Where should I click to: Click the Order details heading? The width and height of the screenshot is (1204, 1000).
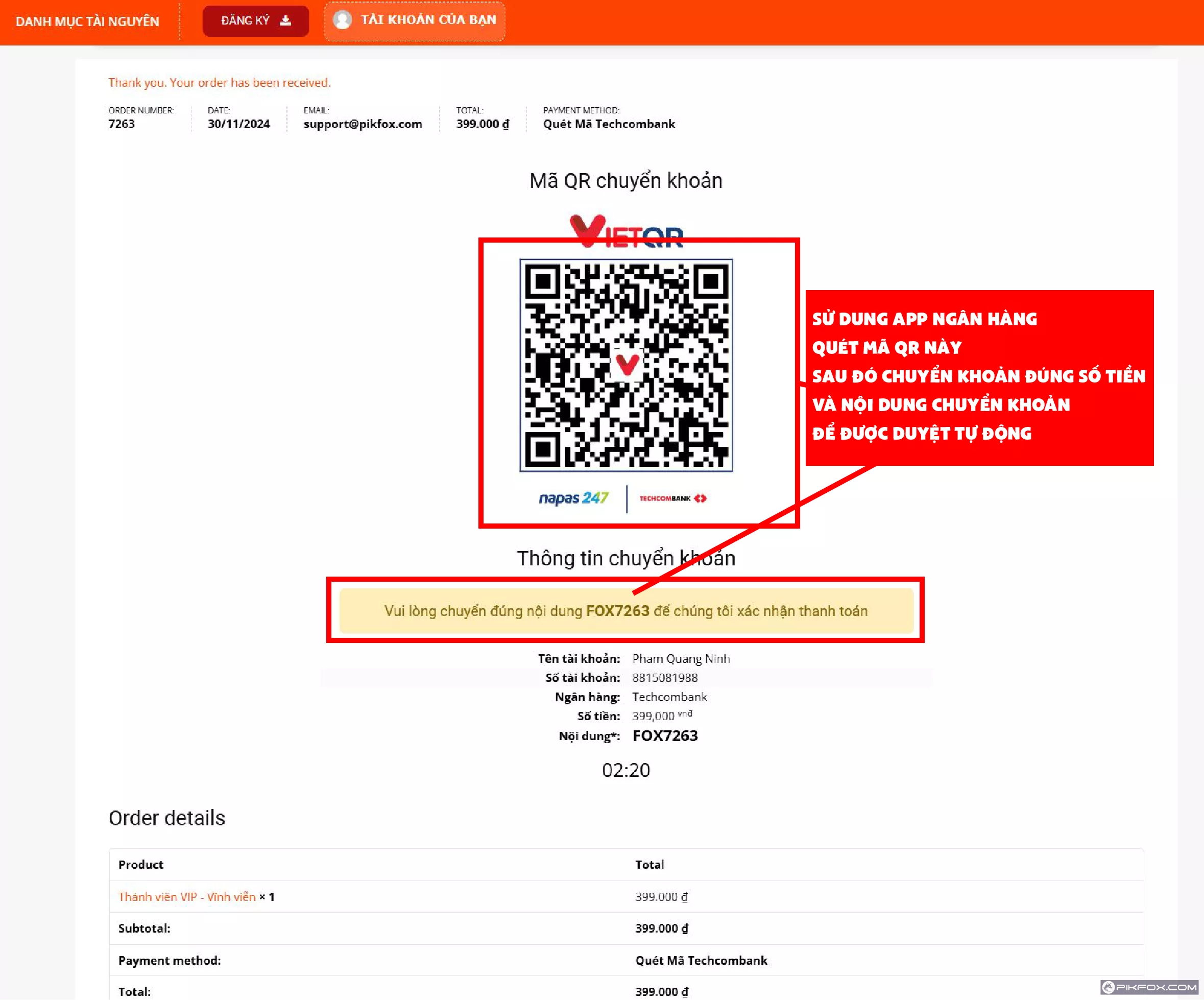167,818
